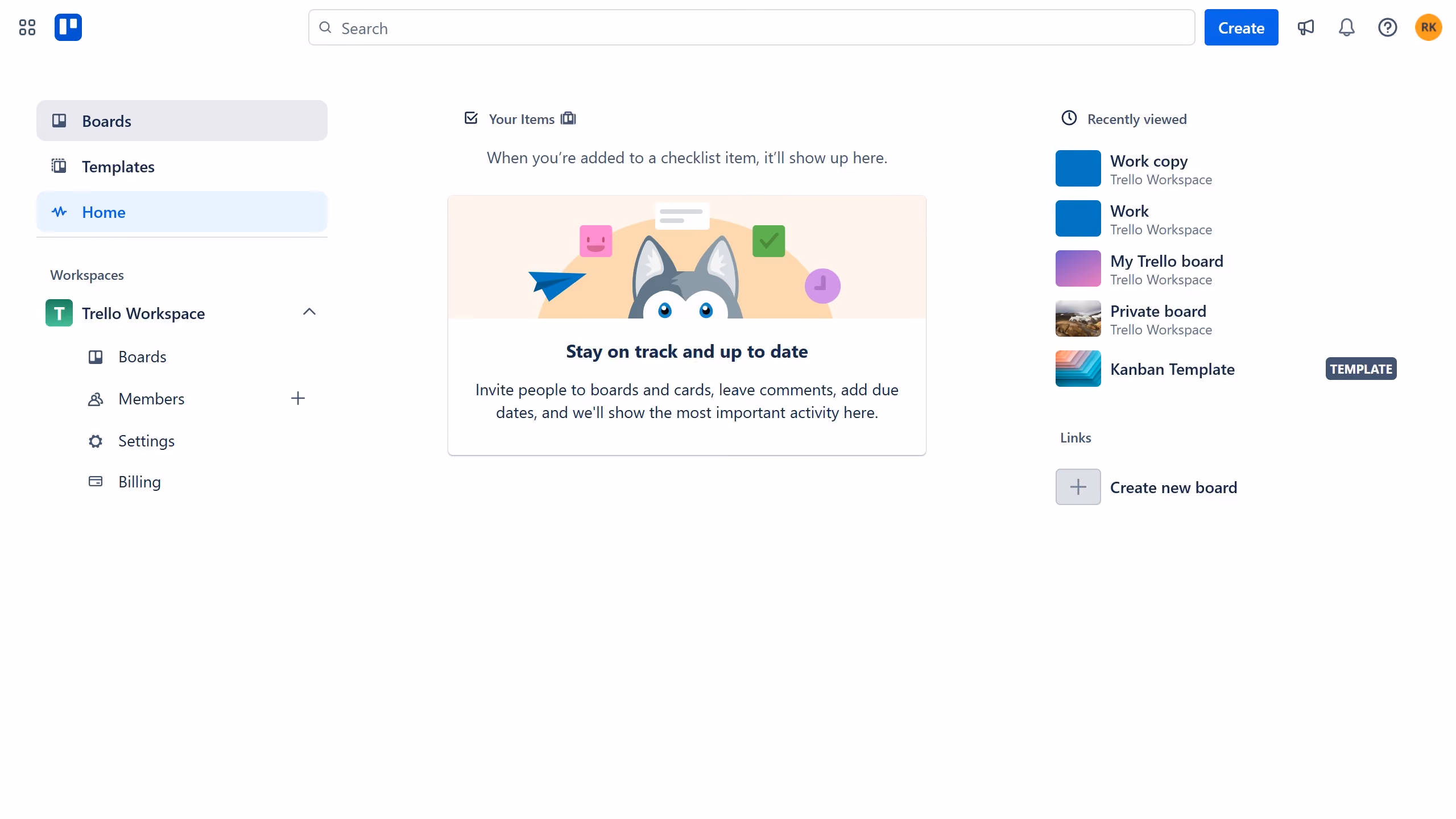This screenshot has width=1456, height=819.
Task: Click the search magnifier icon
Action: click(325, 27)
